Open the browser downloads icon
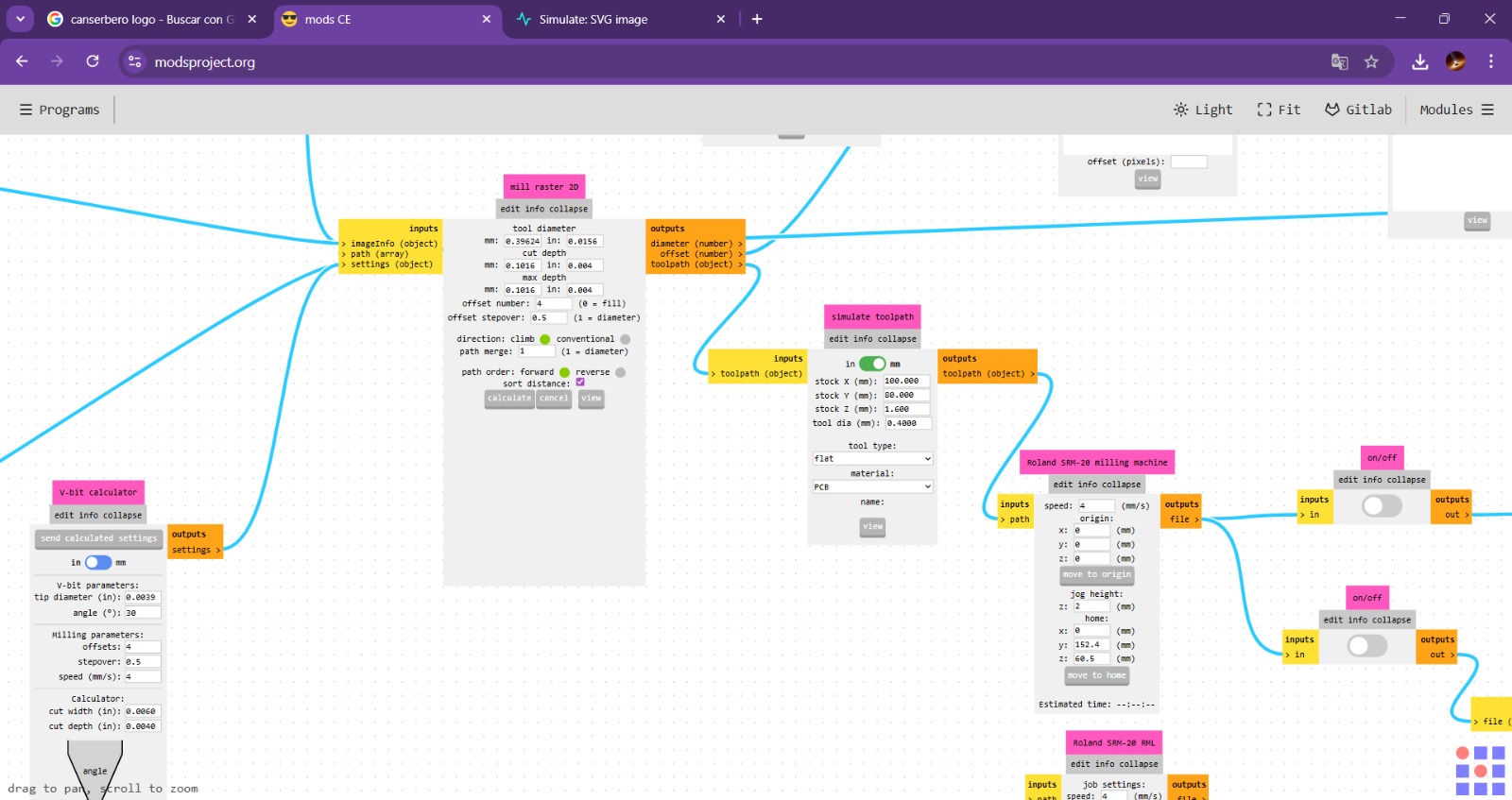Screen dimensions: 1512x800 pyautogui.click(x=1419, y=61)
